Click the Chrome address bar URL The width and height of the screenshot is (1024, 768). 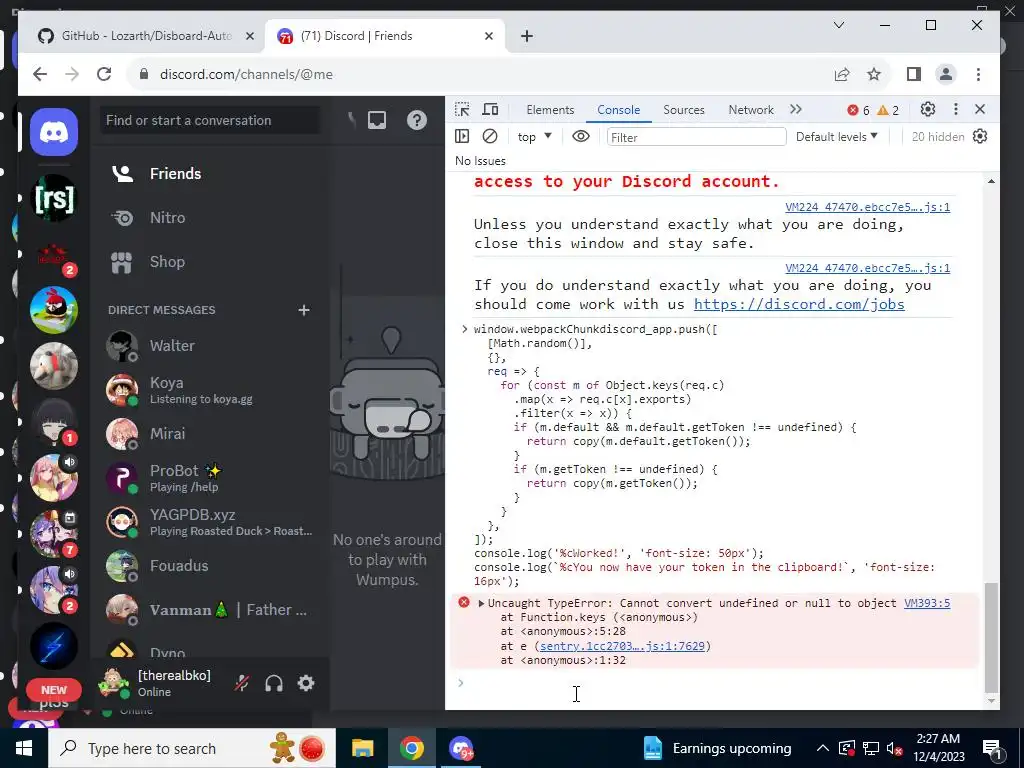tap(246, 74)
